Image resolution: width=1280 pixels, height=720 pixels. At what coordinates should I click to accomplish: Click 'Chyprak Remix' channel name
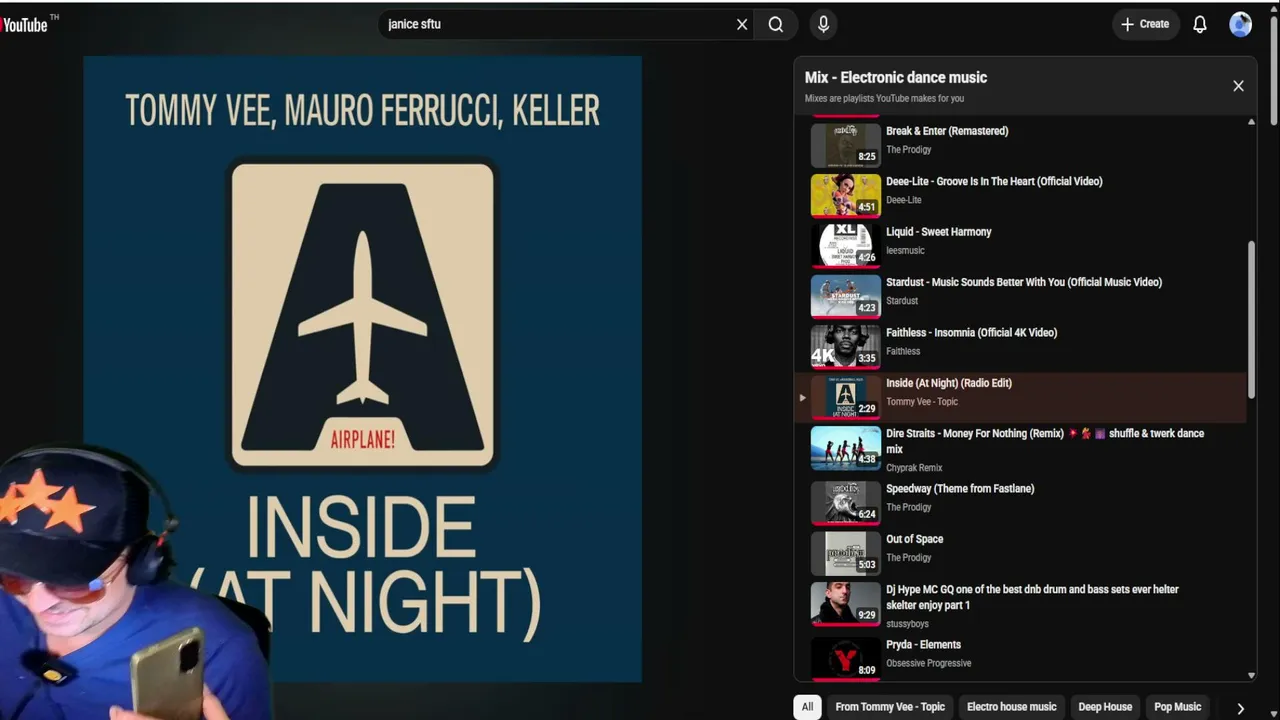pos(914,468)
